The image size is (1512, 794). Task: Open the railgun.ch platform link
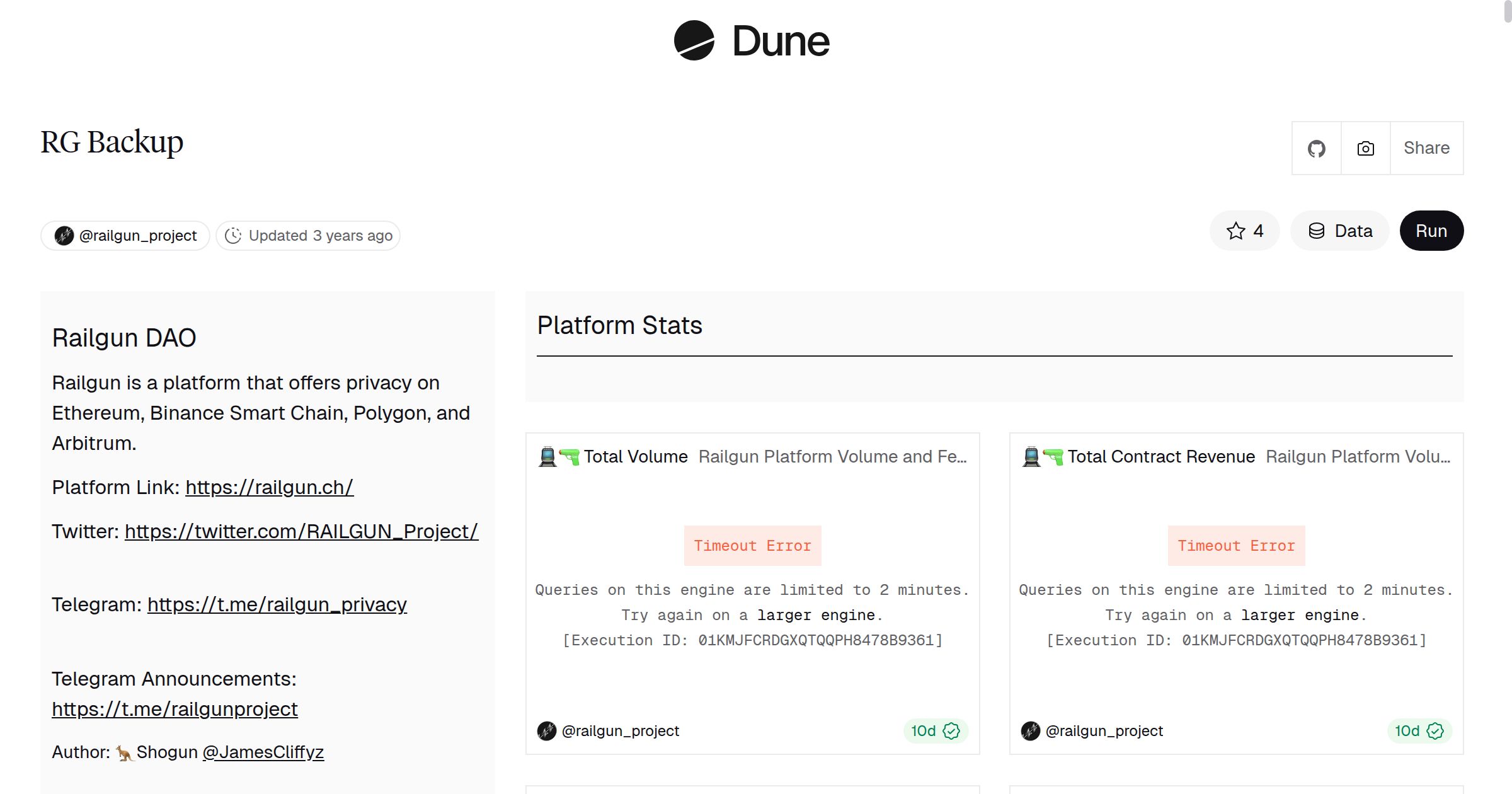(x=269, y=487)
